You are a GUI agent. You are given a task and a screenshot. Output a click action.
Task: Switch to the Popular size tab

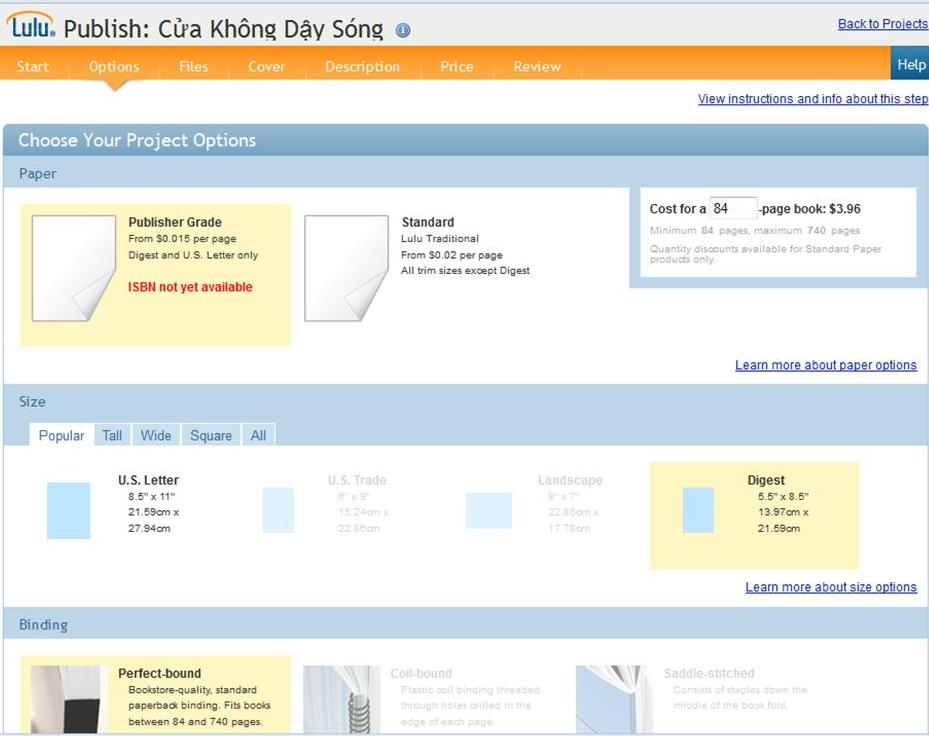click(x=61, y=436)
